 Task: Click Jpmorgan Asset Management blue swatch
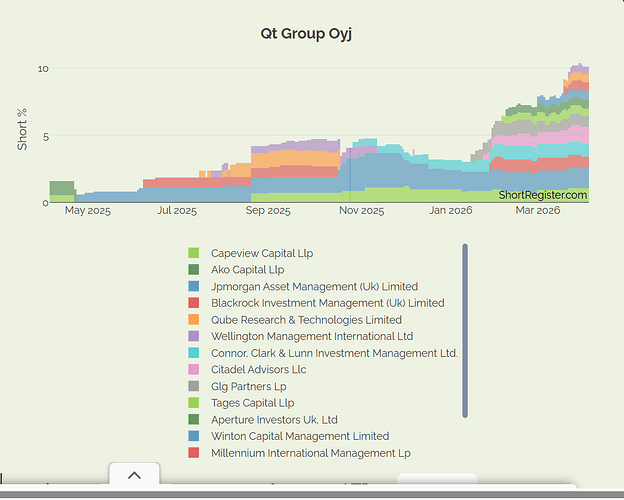click(193, 286)
